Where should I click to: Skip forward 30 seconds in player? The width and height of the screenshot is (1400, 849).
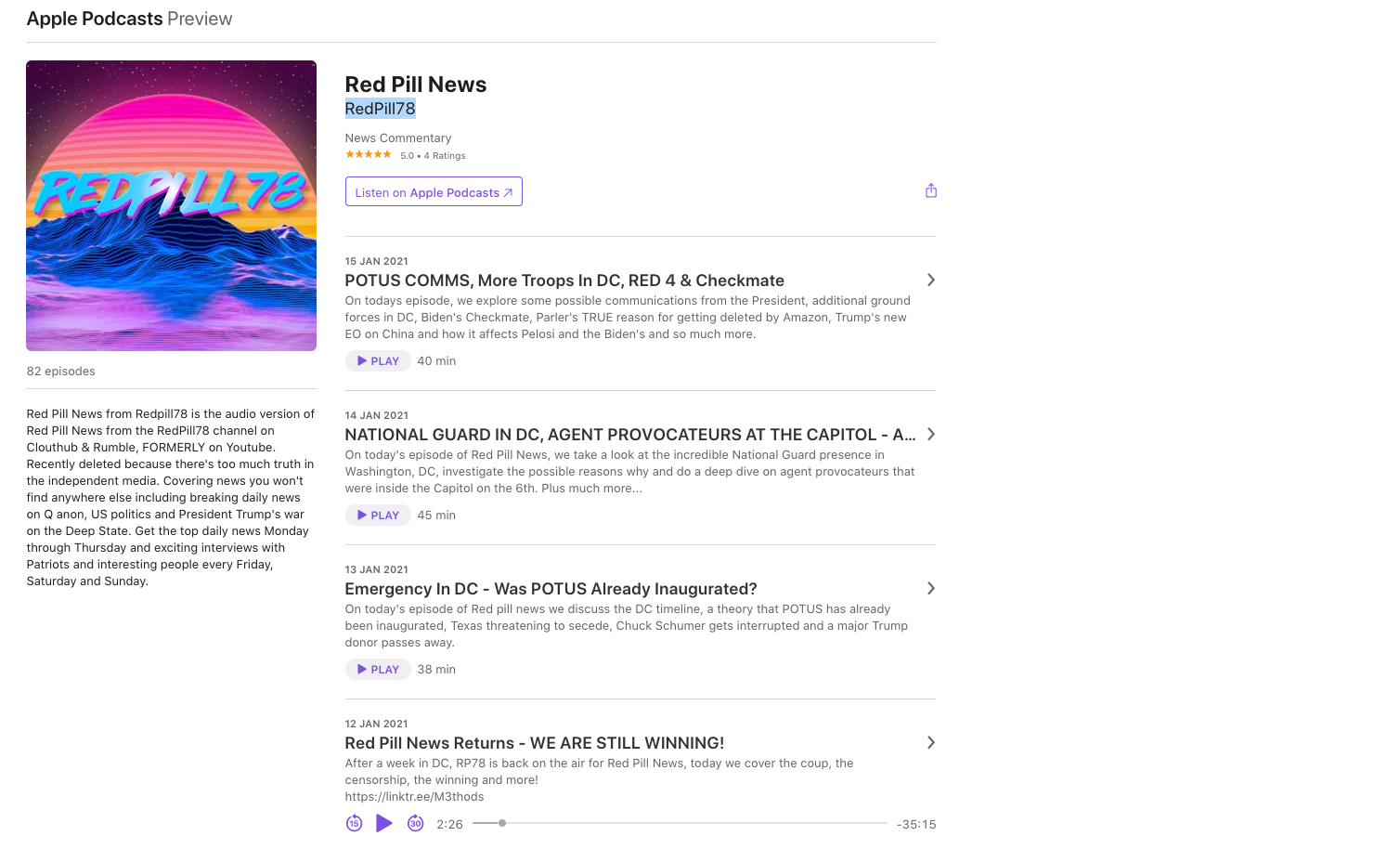(x=416, y=823)
